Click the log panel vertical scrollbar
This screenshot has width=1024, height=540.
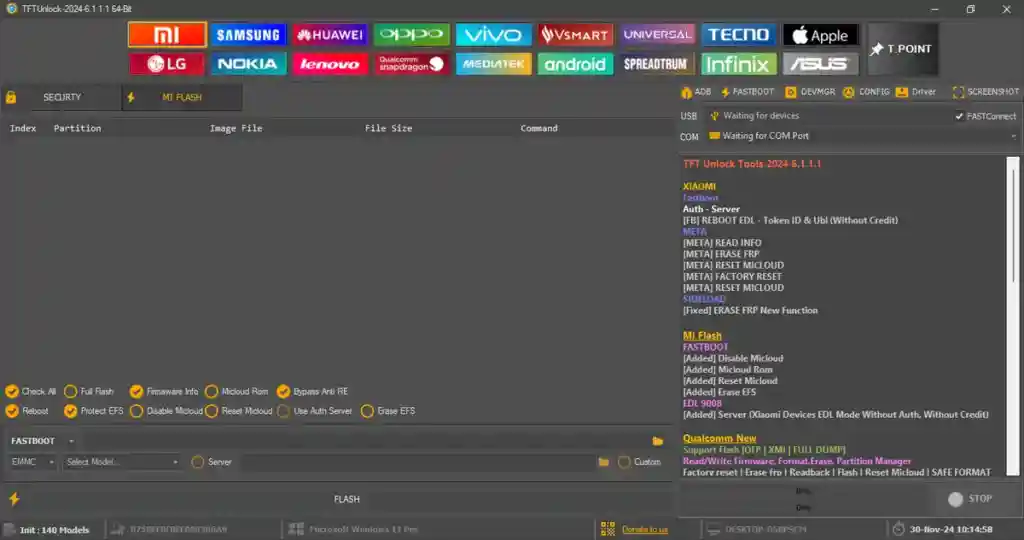[x=1012, y=316]
